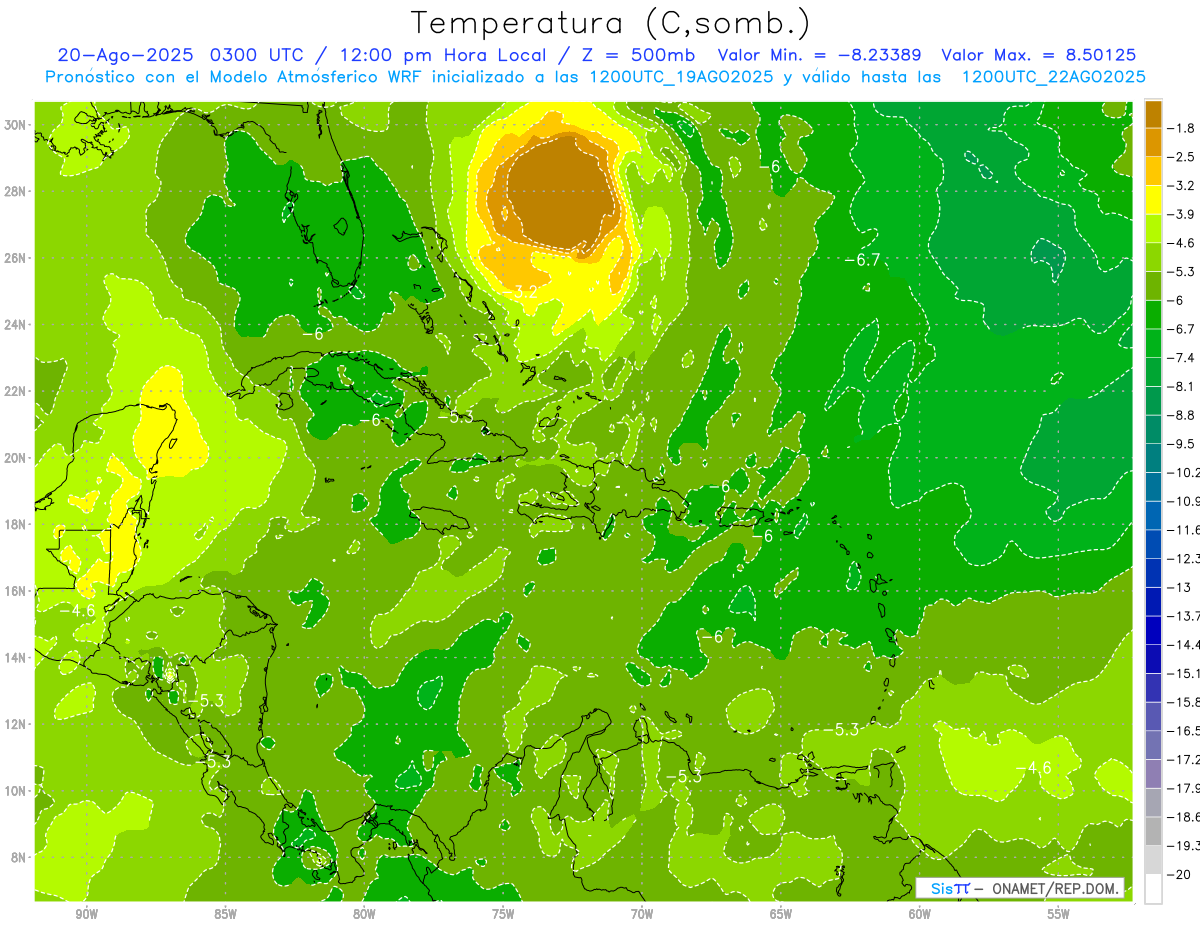Click the '-20' legend label
Screen dimensions: 1200x927
[1179, 875]
